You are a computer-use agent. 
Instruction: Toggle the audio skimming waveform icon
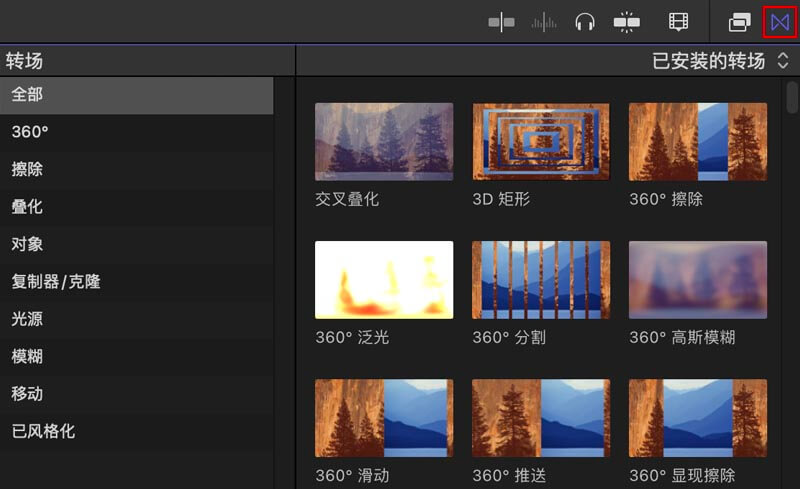544,22
